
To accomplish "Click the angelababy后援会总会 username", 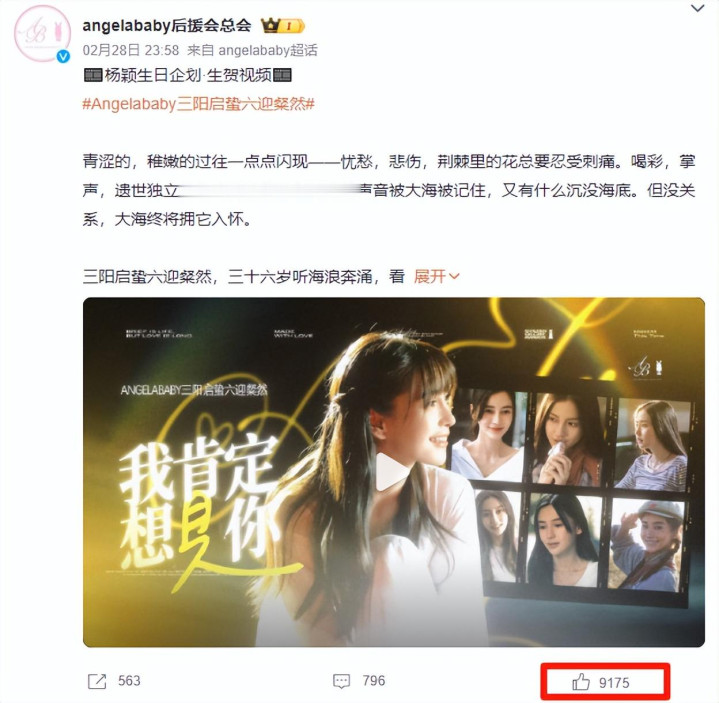I will coord(167,25).
